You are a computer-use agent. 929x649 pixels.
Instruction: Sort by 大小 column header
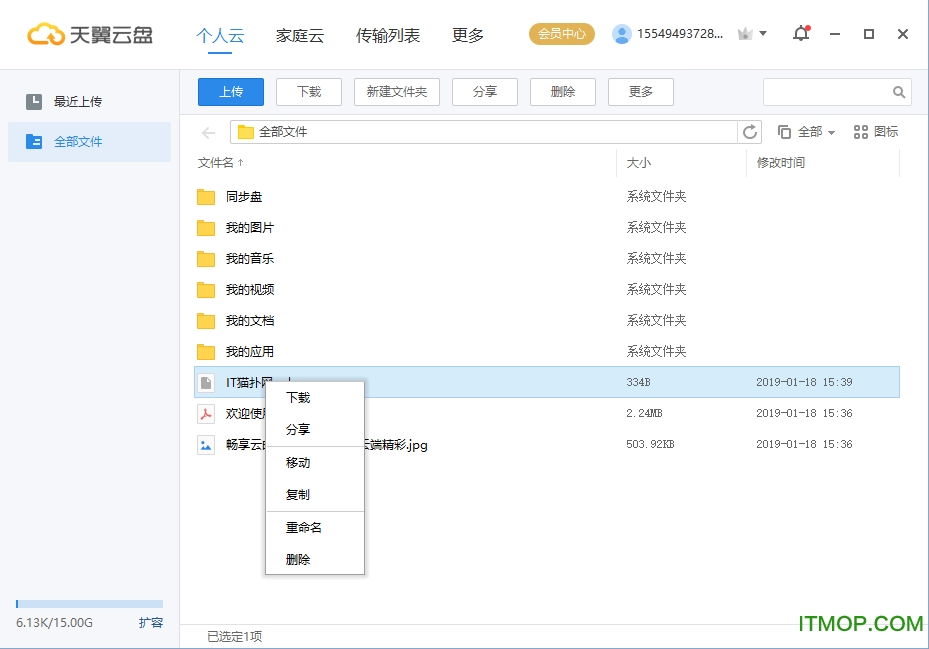[x=638, y=162]
